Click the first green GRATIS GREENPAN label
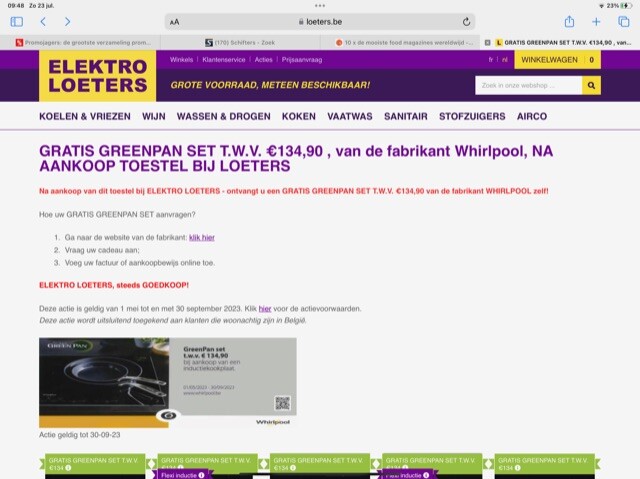Screen dimensions: 640x479 click(x=95, y=464)
